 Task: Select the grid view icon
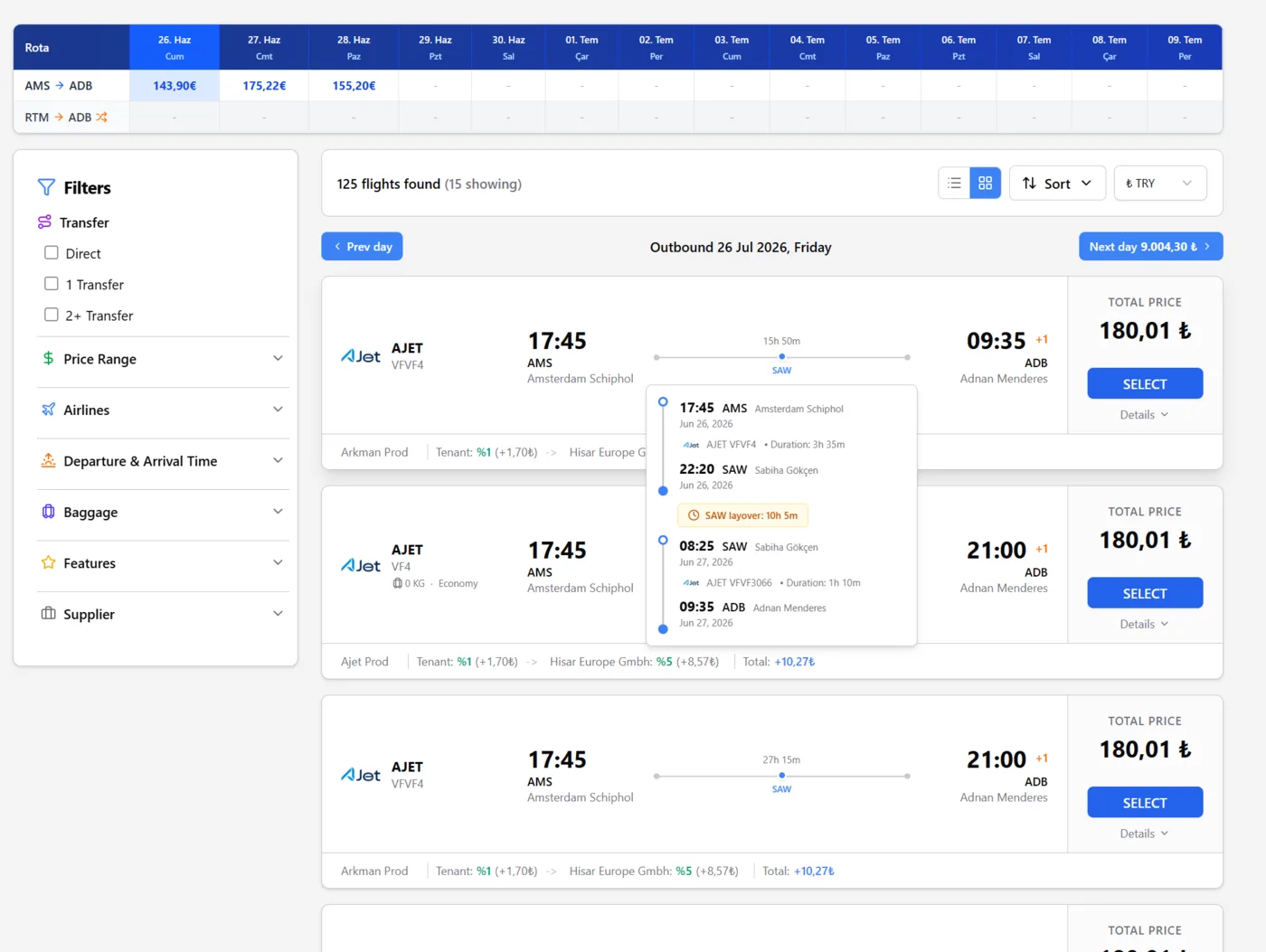tap(985, 183)
